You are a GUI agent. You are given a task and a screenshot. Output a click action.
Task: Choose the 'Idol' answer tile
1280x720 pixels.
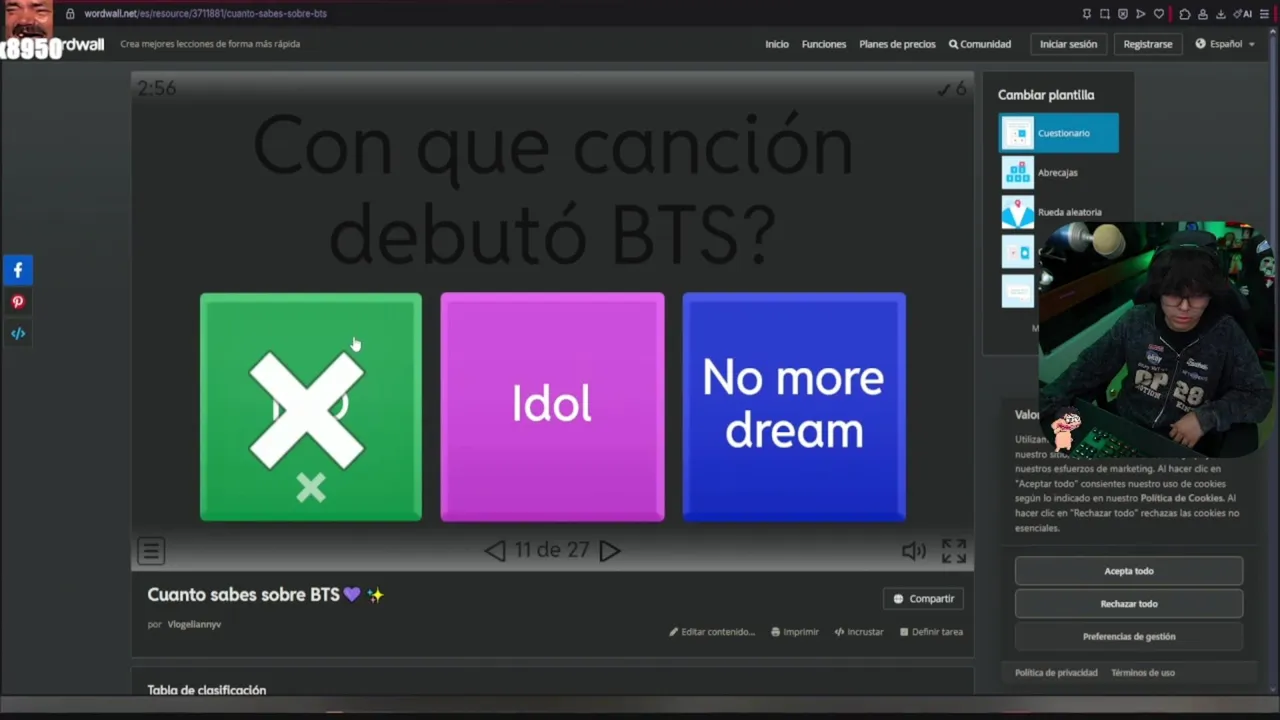[552, 407]
